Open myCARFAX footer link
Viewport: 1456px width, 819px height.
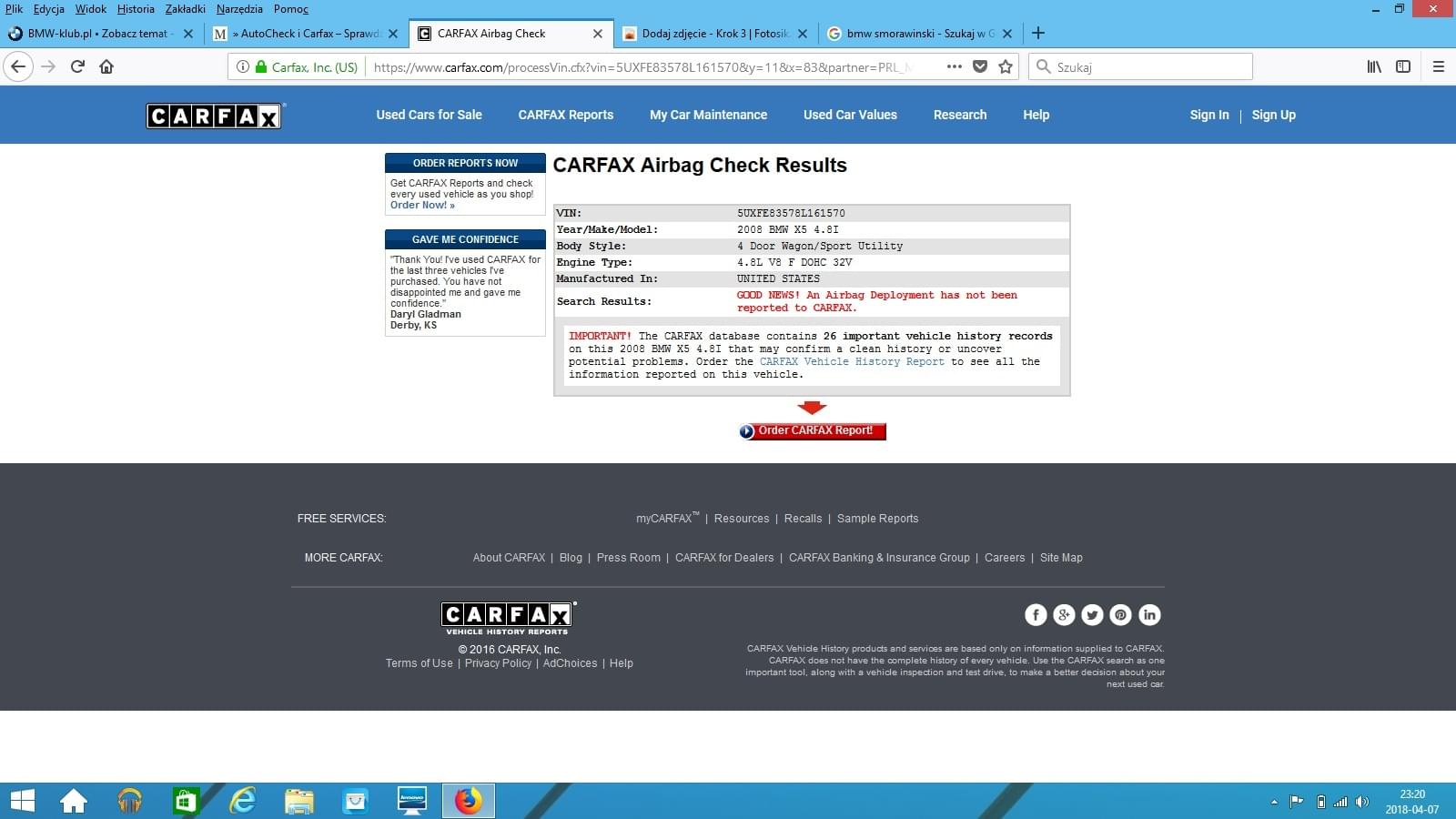coord(667,518)
